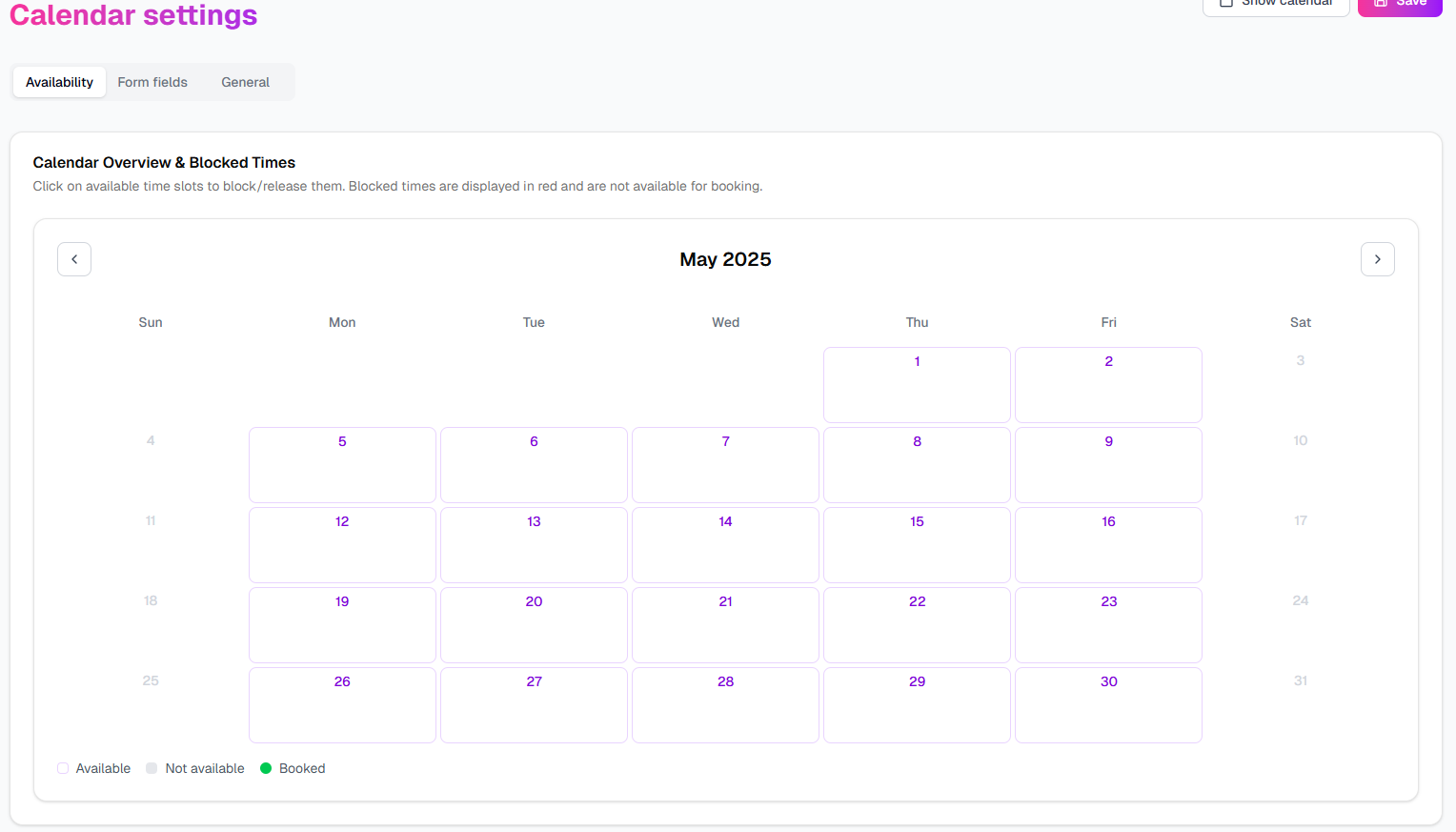Image resolution: width=1456 pixels, height=832 pixels.
Task: Click the grayed-out Sunday 25
Action: [x=151, y=680]
